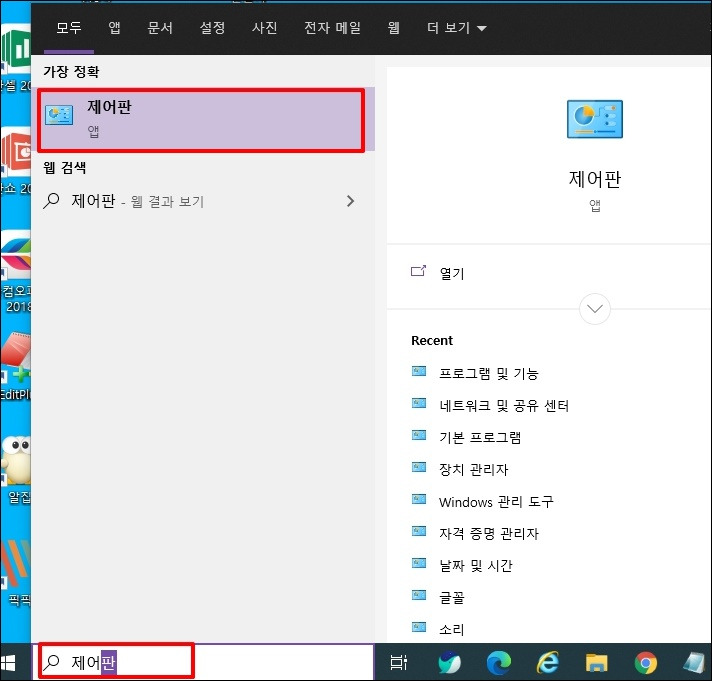
Task: Click the large 제어판 icon in preview pane
Action: (x=595, y=119)
